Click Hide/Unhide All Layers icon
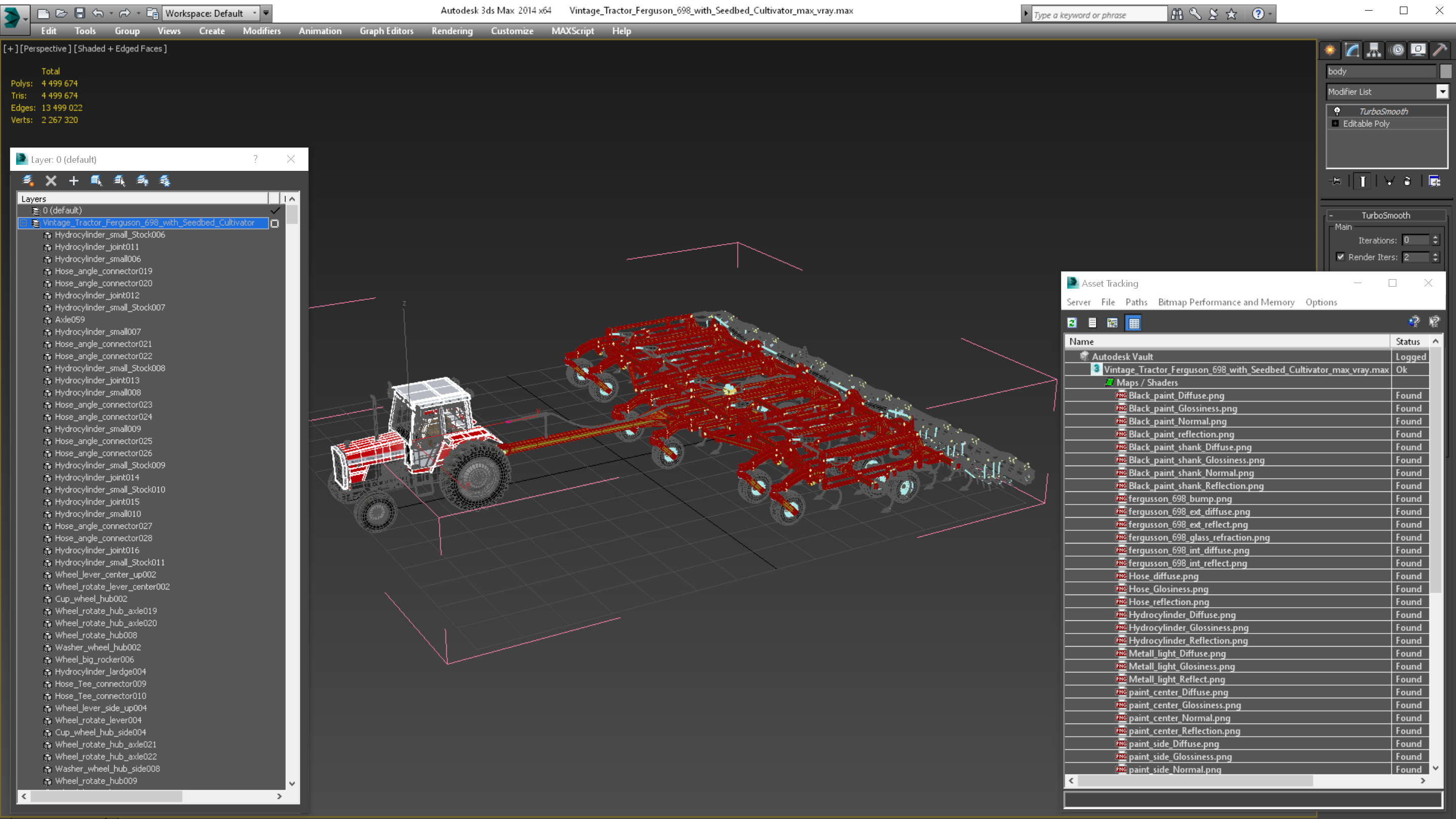This screenshot has height=819, width=1456. (x=143, y=180)
